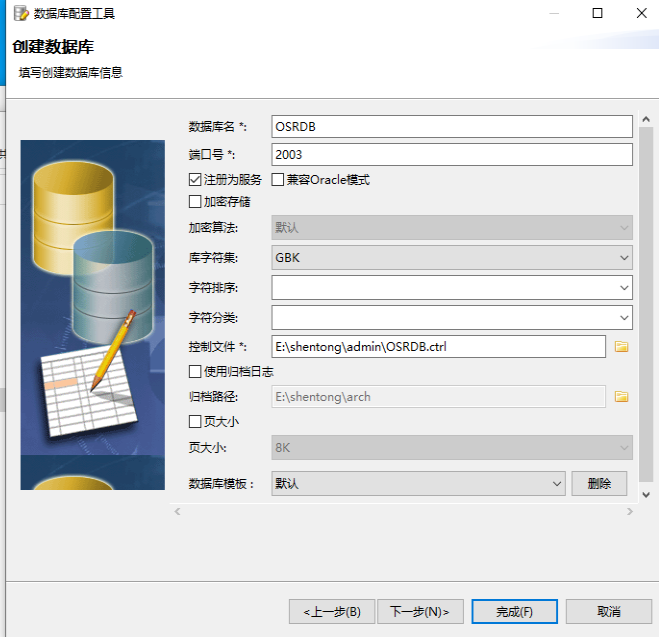This screenshot has width=659, height=637.
Task: Expand the 字符分类 combo box
Action: point(452,317)
